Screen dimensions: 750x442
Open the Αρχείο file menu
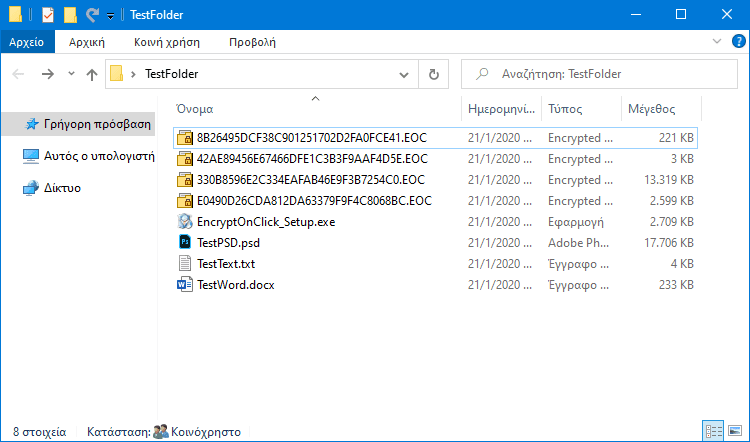(x=27, y=42)
